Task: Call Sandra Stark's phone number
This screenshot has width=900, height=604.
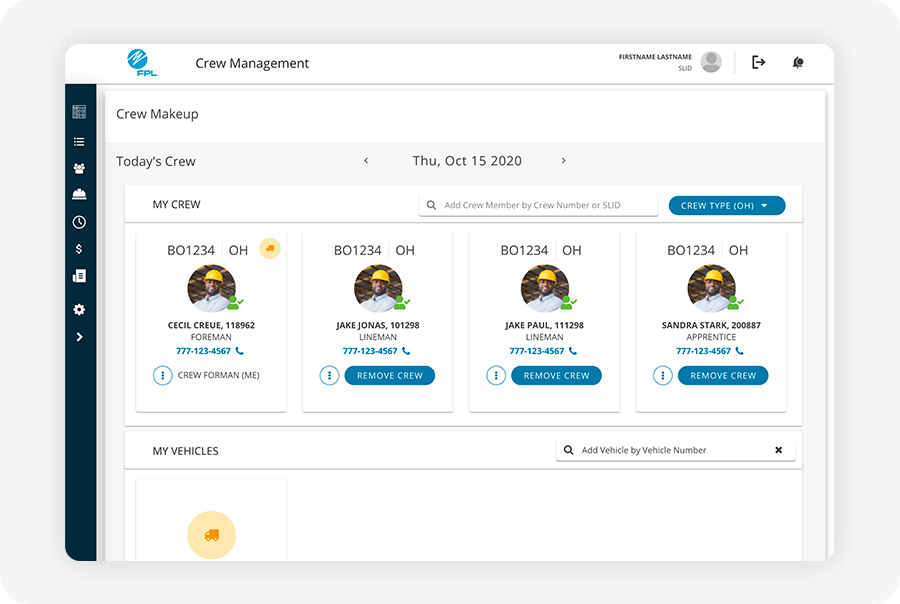Action: [x=709, y=351]
